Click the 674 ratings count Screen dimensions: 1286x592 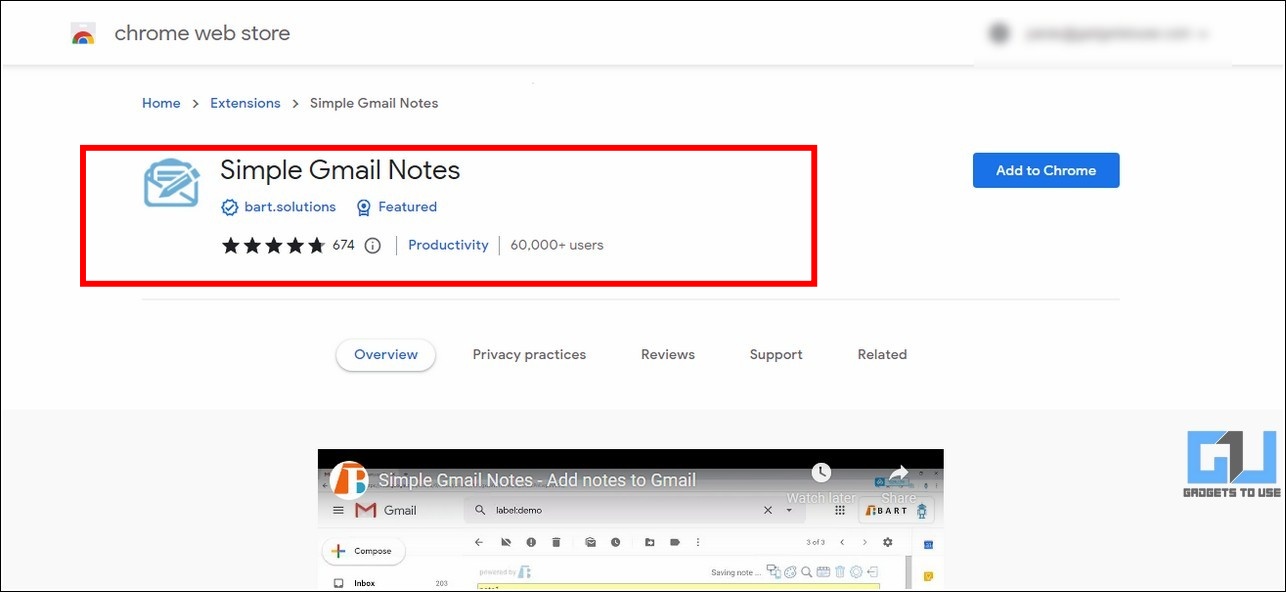point(343,245)
